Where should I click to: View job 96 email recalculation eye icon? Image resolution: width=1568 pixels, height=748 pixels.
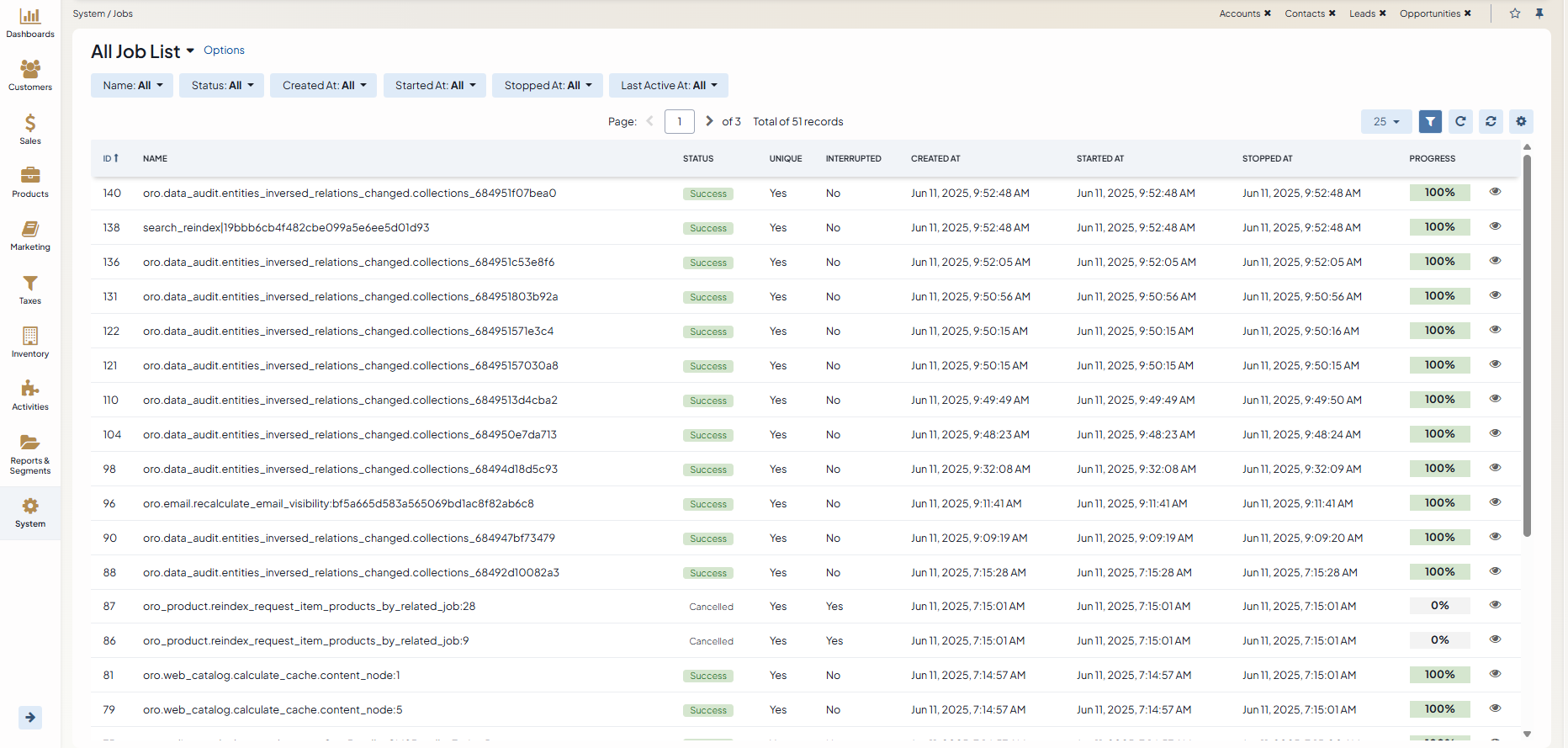point(1495,502)
